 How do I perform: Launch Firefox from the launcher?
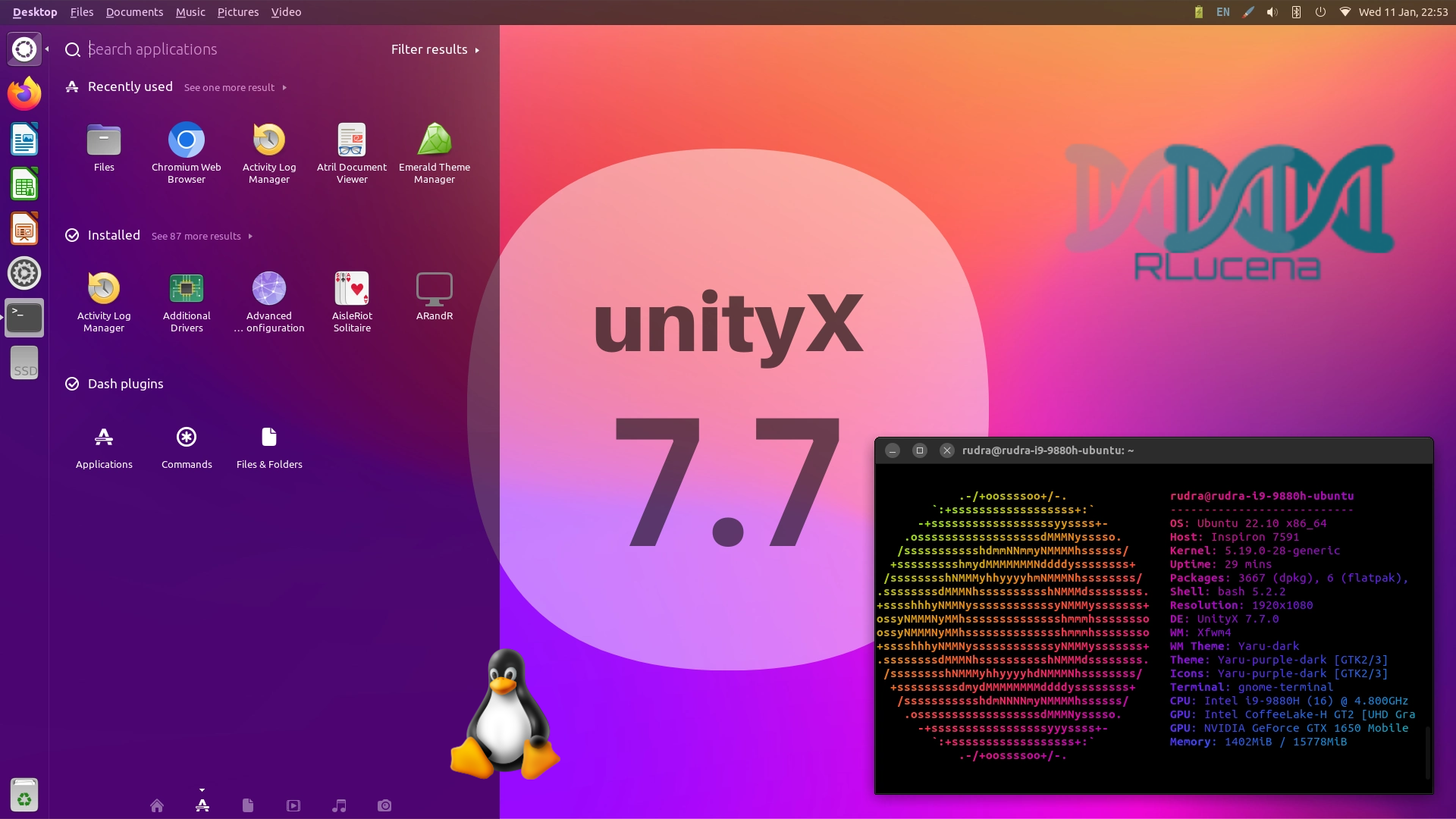[x=24, y=94]
